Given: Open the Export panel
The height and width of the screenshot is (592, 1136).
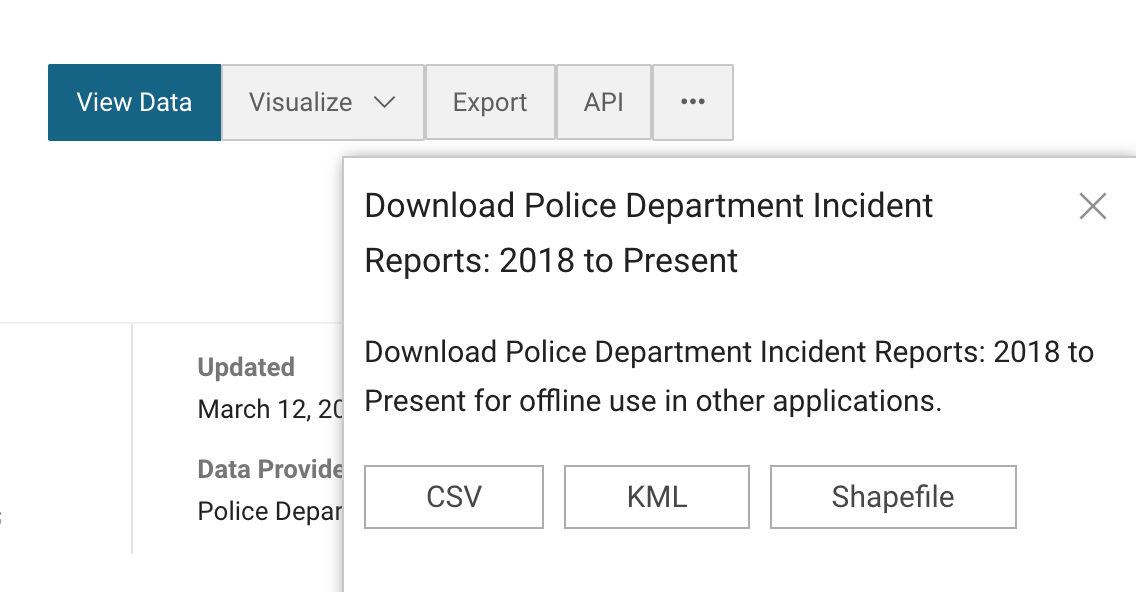Looking at the screenshot, I should click(490, 102).
